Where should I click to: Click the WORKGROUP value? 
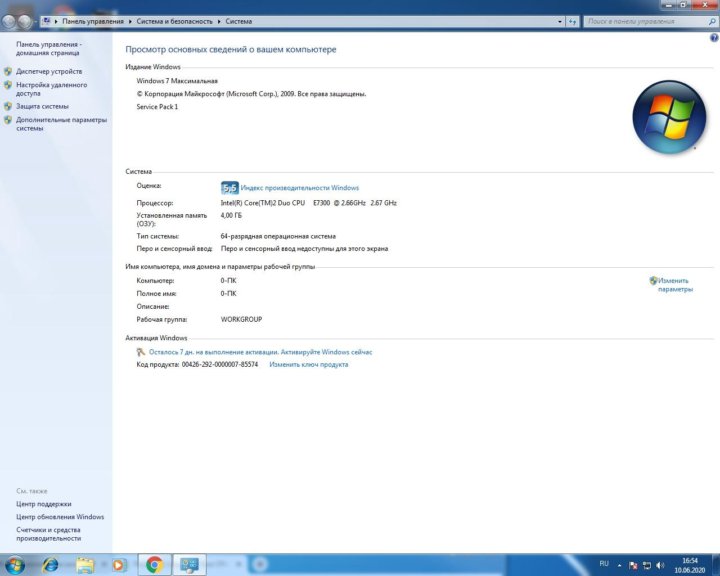click(x=241, y=320)
